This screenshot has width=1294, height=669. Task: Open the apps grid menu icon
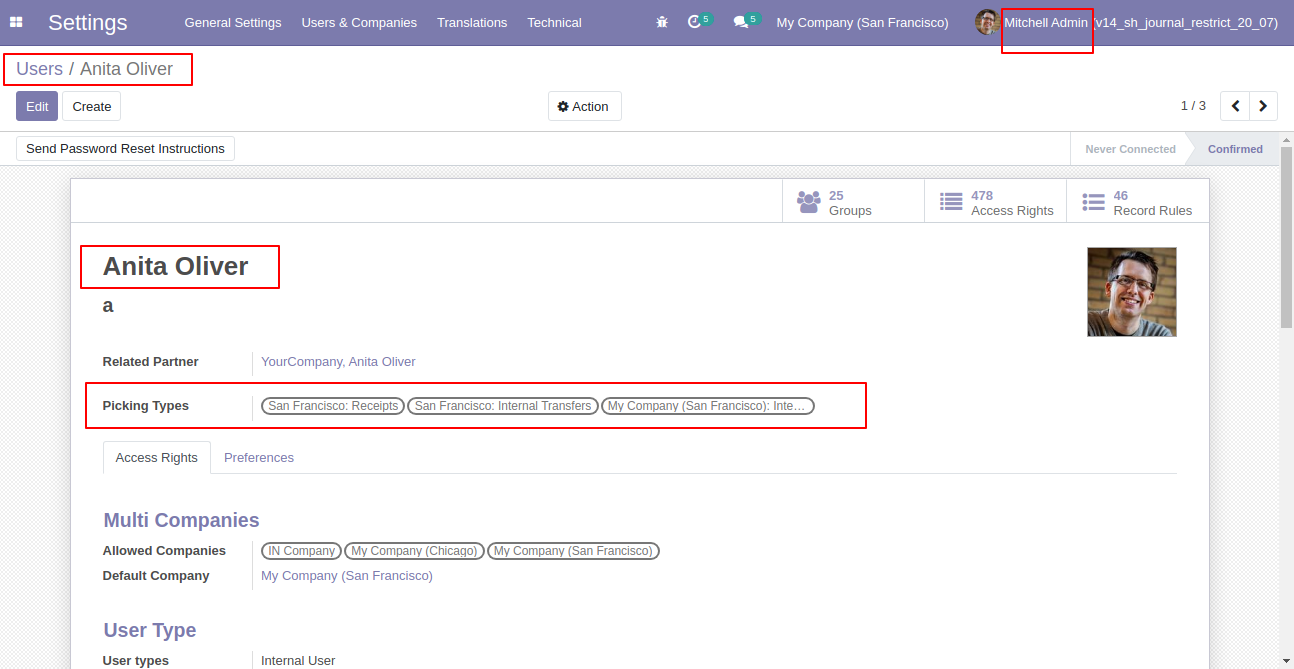click(x=16, y=22)
